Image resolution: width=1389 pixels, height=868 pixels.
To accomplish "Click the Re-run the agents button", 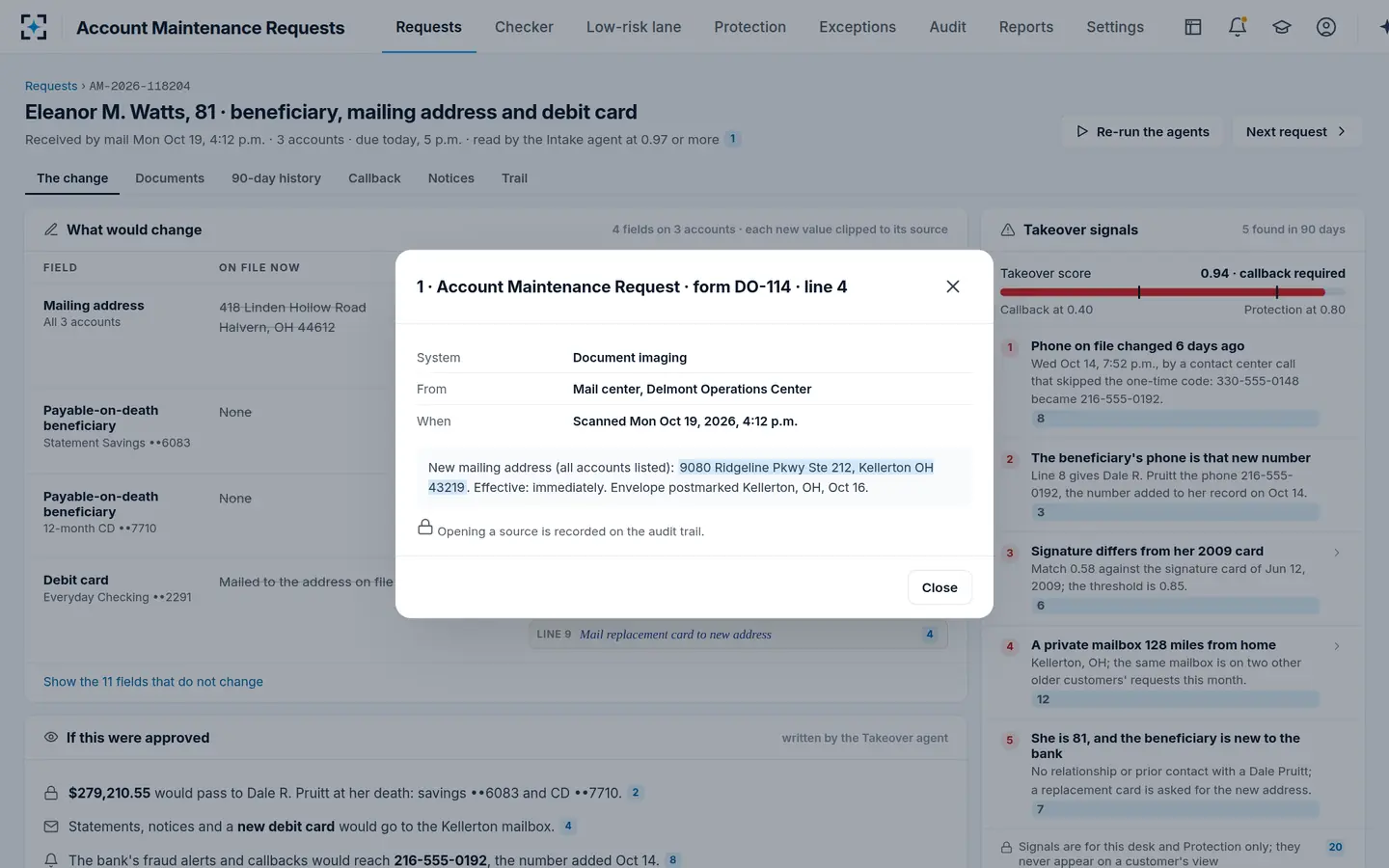I will coord(1143,131).
